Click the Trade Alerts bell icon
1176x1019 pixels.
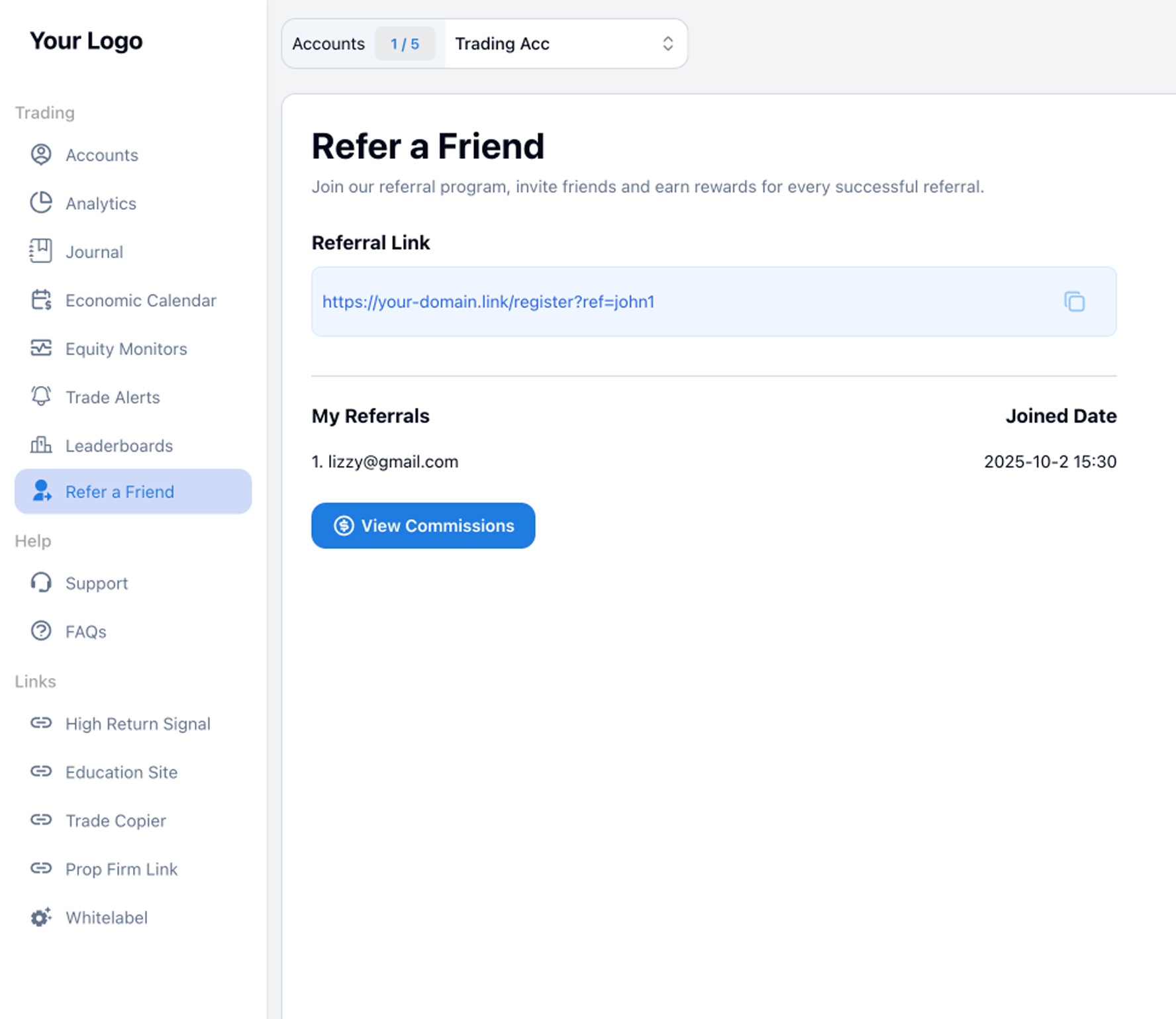point(41,397)
